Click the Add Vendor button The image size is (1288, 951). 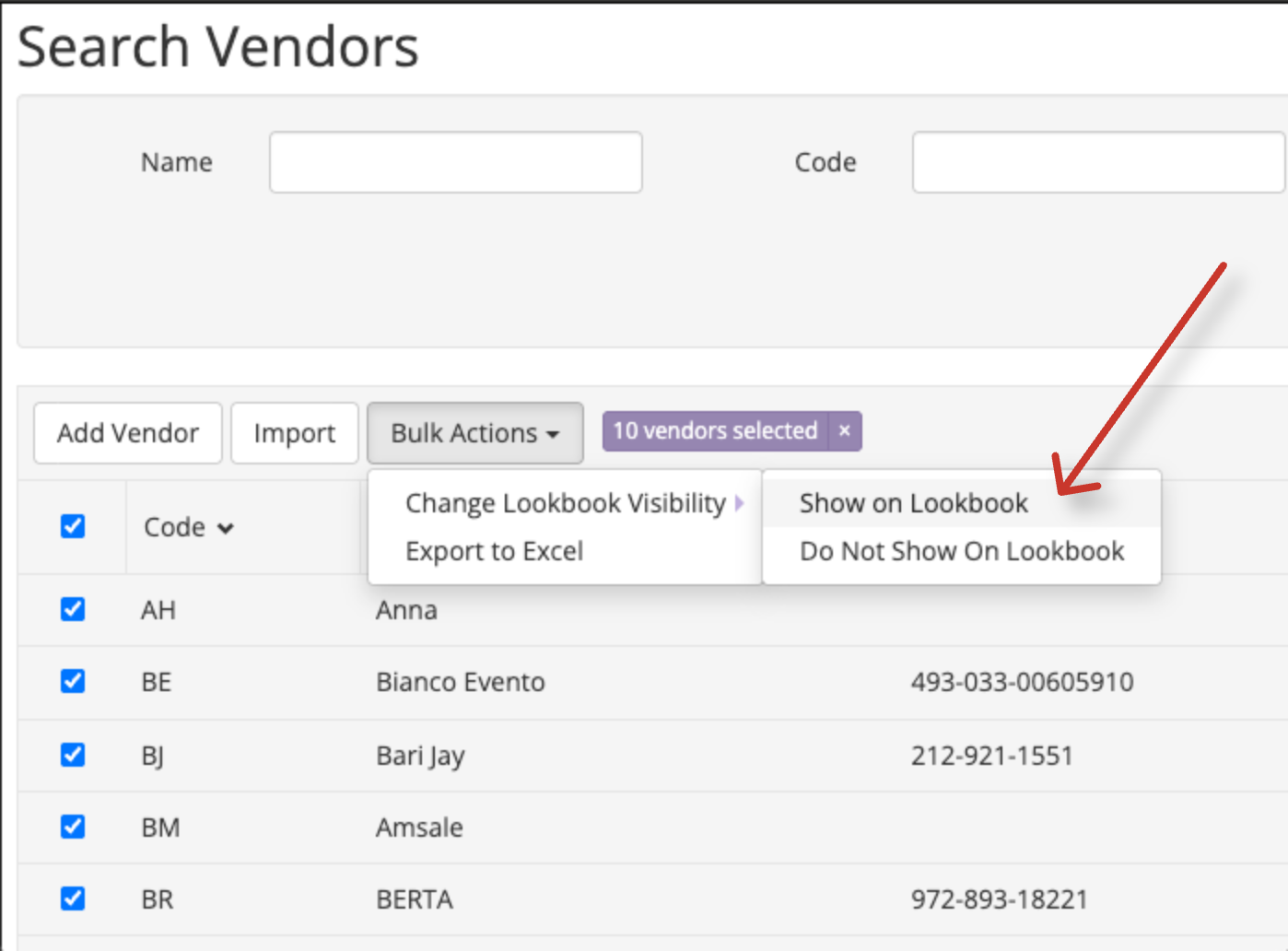coord(127,433)
